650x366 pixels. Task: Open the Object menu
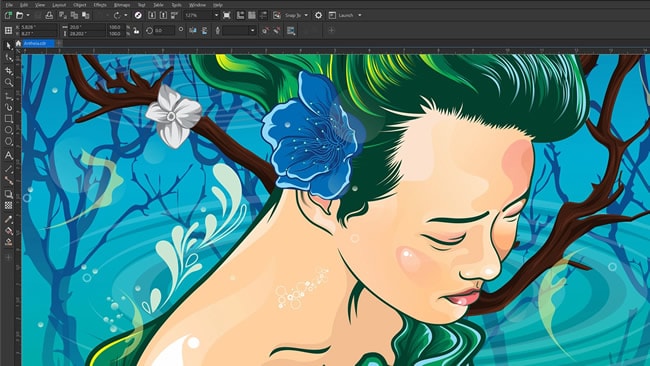point(80,5)
